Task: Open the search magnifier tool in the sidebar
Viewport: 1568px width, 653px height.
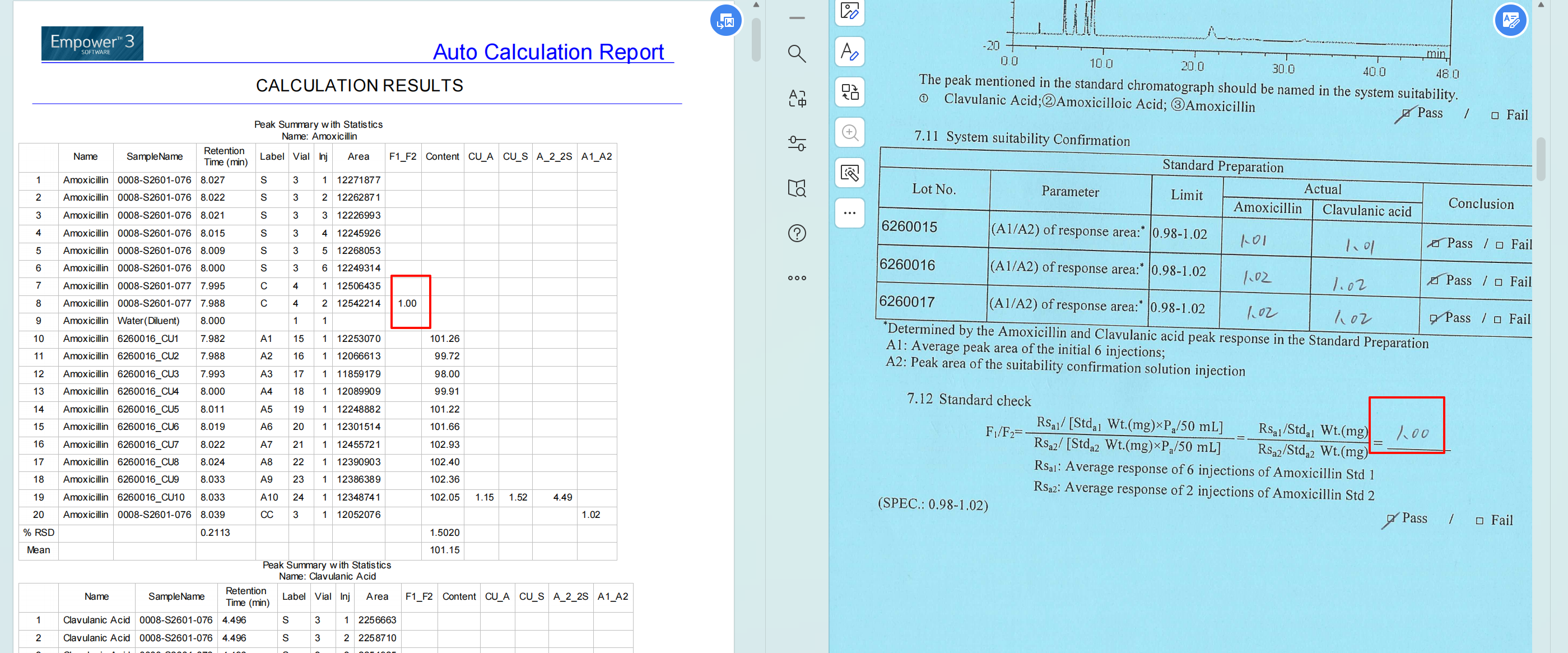Action: (797, 54)
